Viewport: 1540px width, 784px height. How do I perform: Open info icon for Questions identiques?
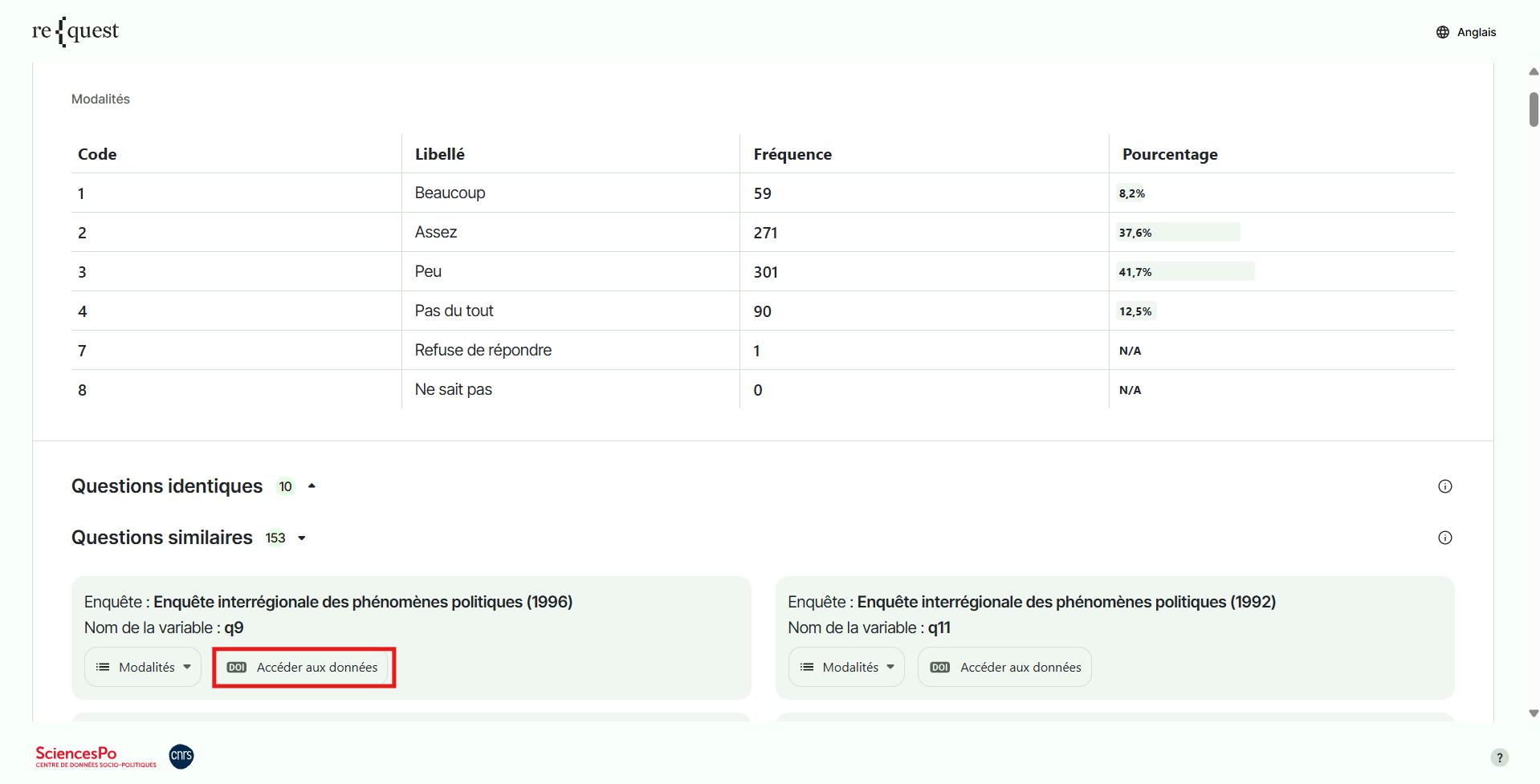1444,486
